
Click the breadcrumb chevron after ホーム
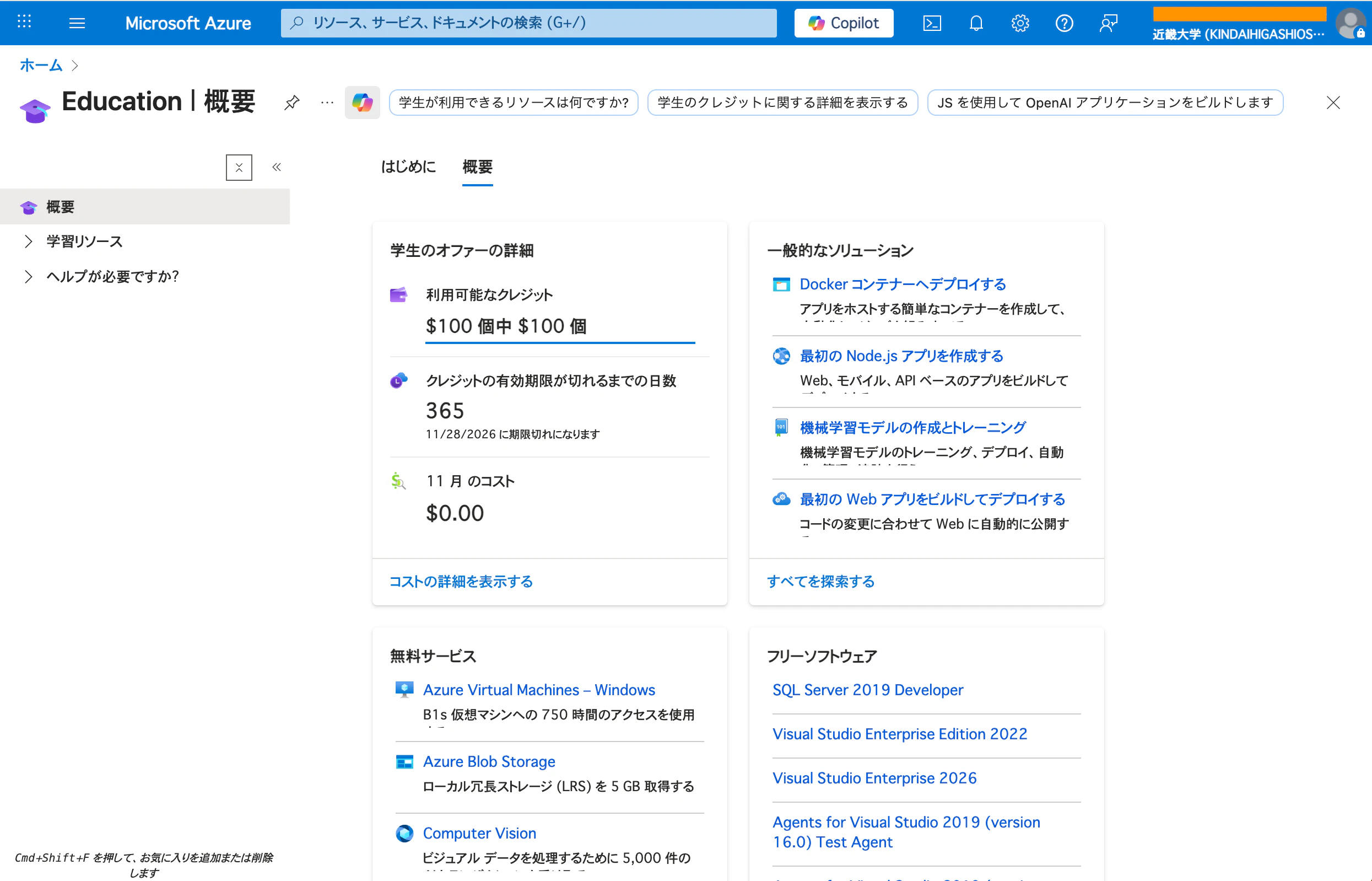click(x=75, y=65)
